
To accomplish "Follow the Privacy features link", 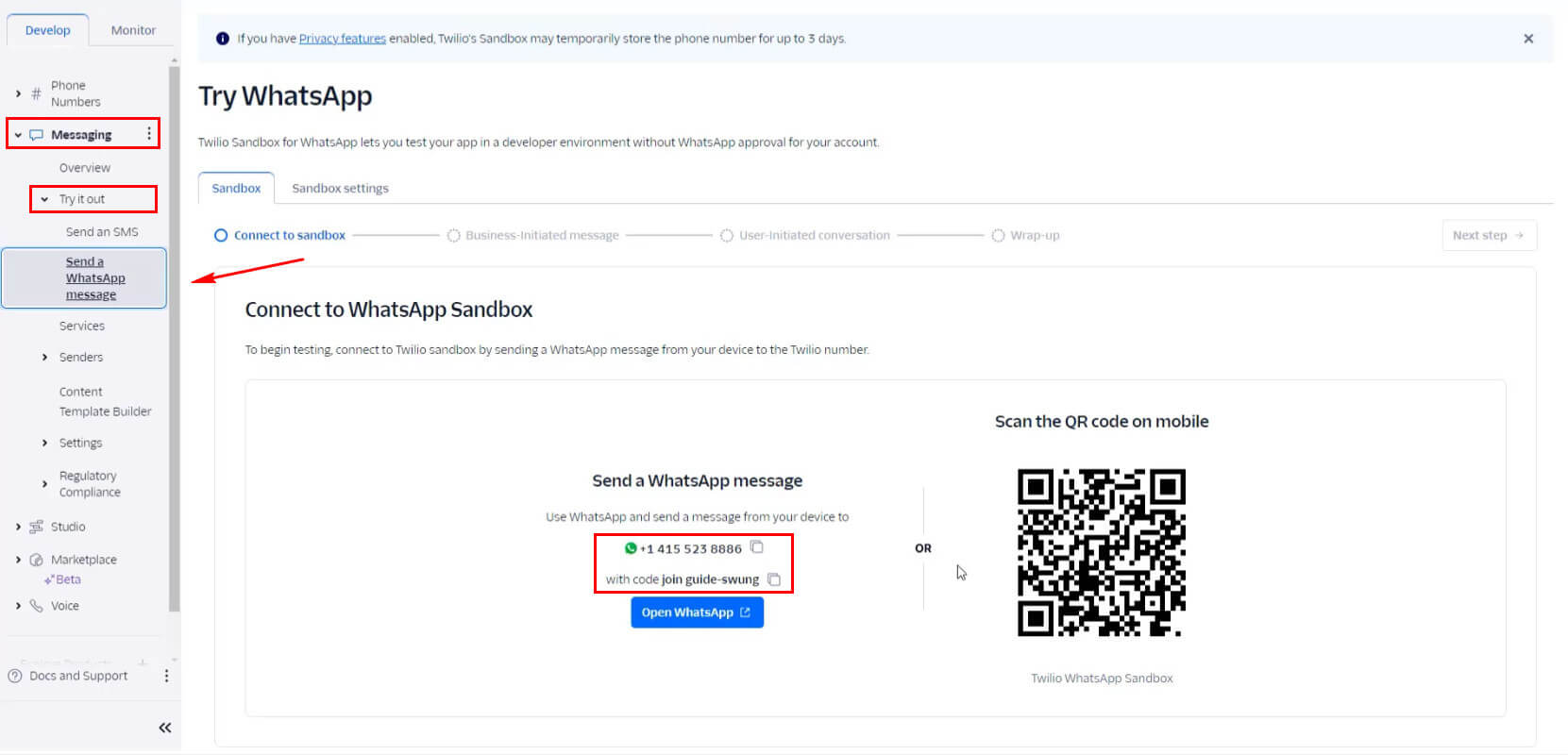I will pyautogui.click(x=343, y=39).
